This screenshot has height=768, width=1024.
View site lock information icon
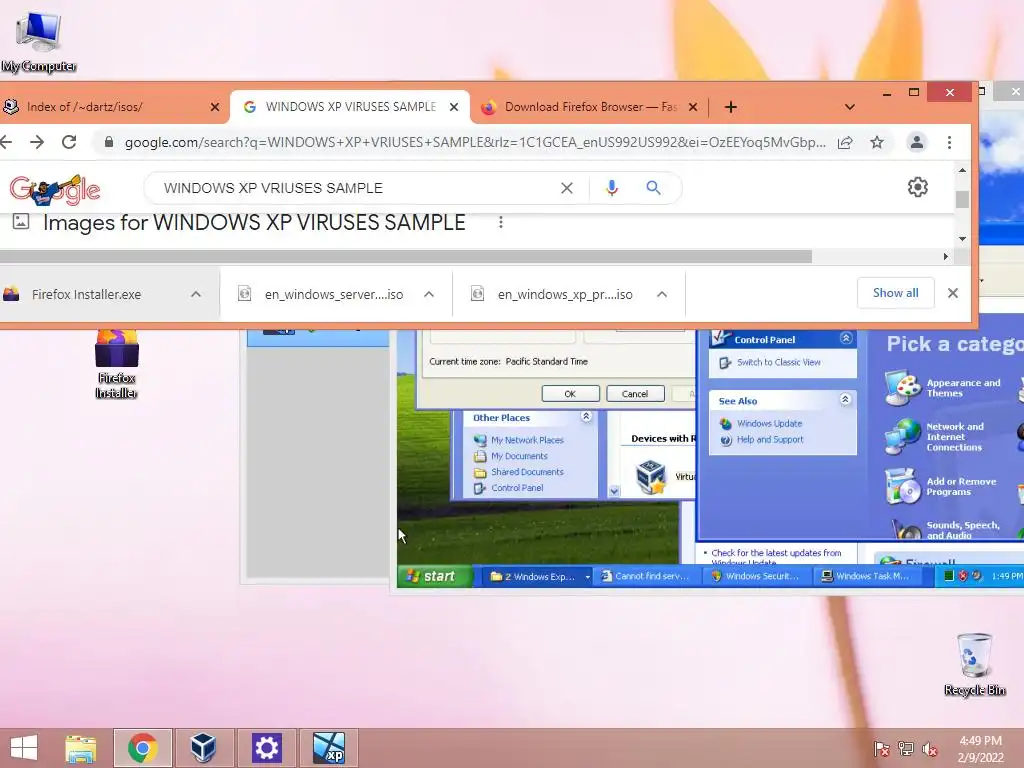point(109,142)
